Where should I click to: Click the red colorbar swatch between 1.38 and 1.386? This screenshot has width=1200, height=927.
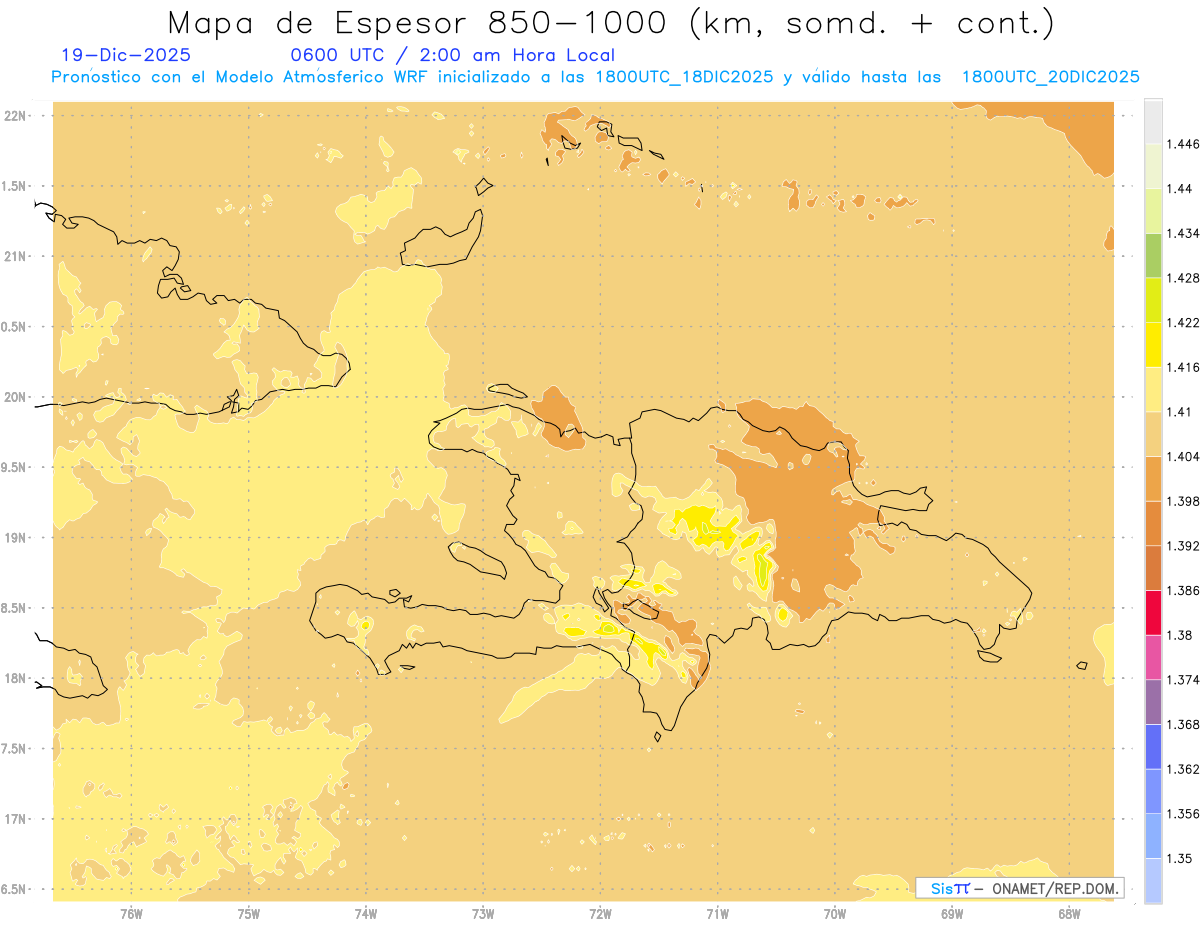[x=1153, y=613]
